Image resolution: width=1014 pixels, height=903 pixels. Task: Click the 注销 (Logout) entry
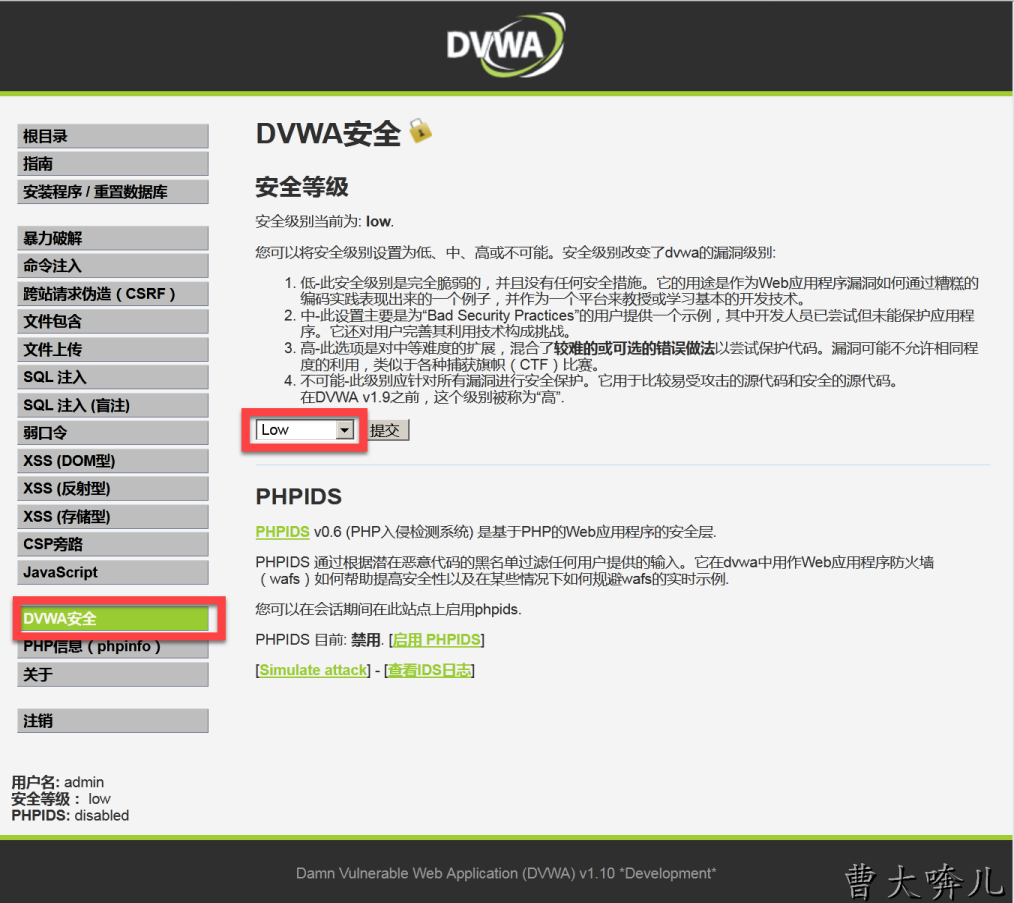pyautogui.click(x=112, y=720)
